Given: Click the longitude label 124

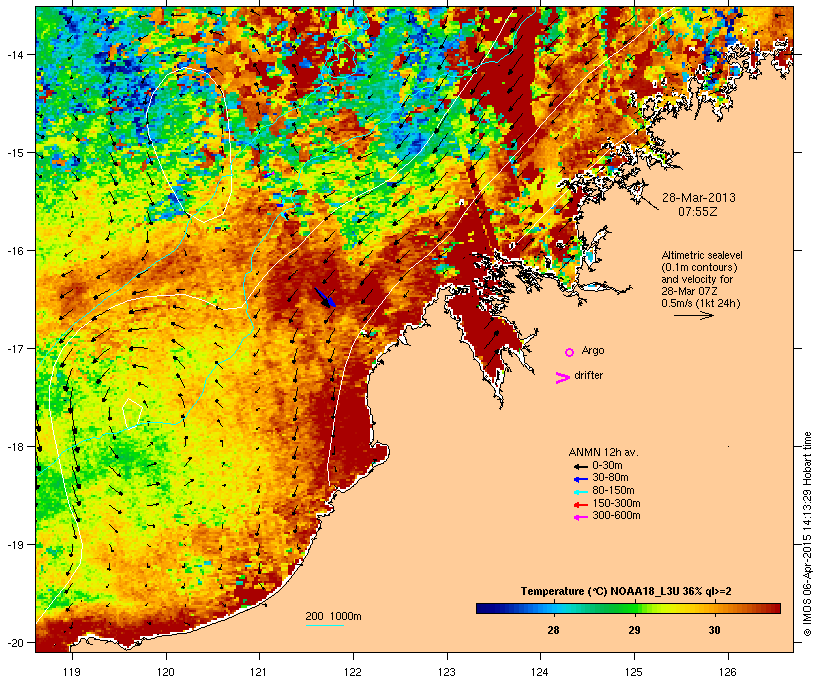Looking at the screenshot, I should 540,671.
